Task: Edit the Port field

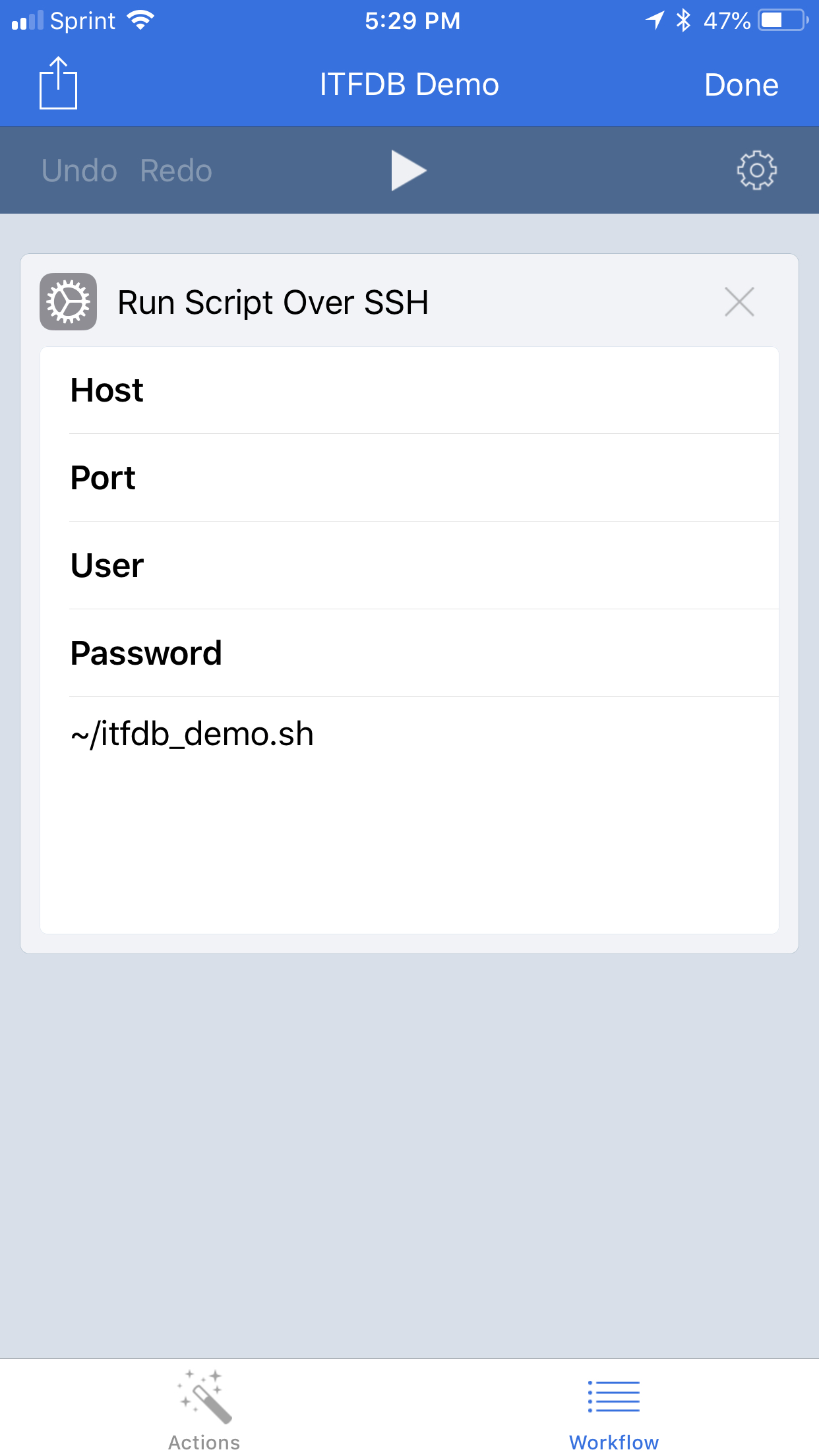Action: pyautogui.click(x=288, y=484)
